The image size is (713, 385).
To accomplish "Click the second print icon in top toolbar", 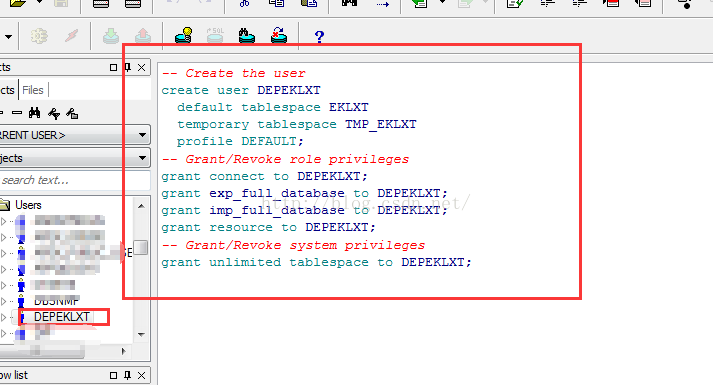I will (x=132, y=4).
